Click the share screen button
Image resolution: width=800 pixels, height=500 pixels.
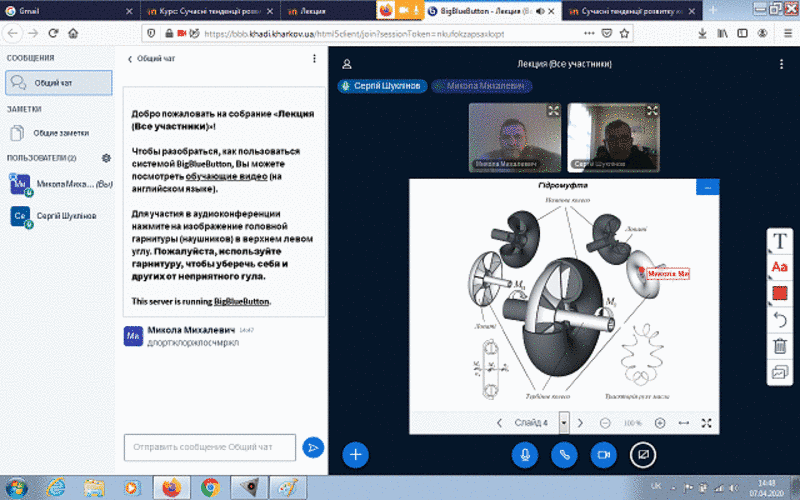pyautogui.click(x=643, y=454)
